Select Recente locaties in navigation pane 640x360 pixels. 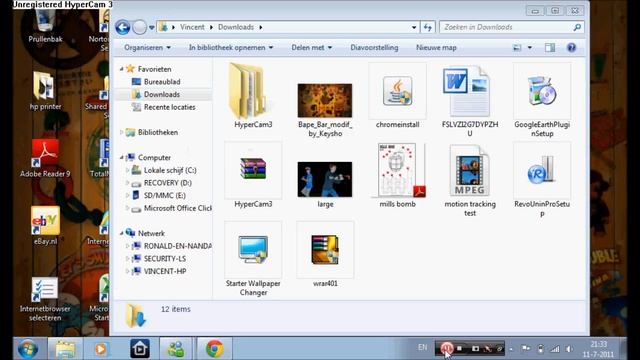(x=169, y=107)
